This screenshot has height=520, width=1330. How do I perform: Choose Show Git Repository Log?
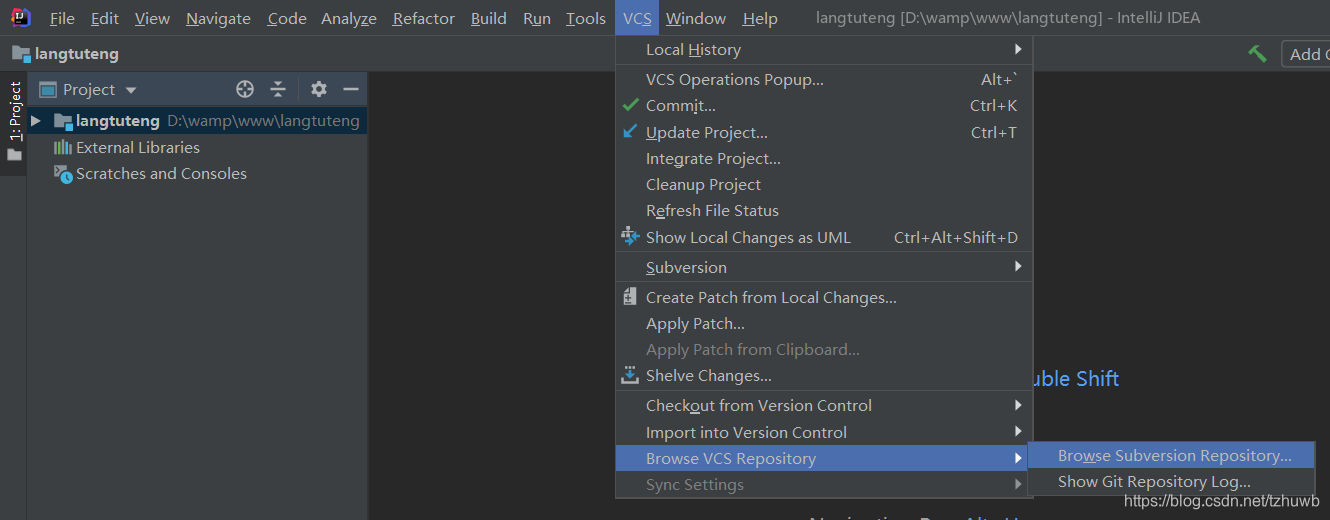(x=1154, y=481)
